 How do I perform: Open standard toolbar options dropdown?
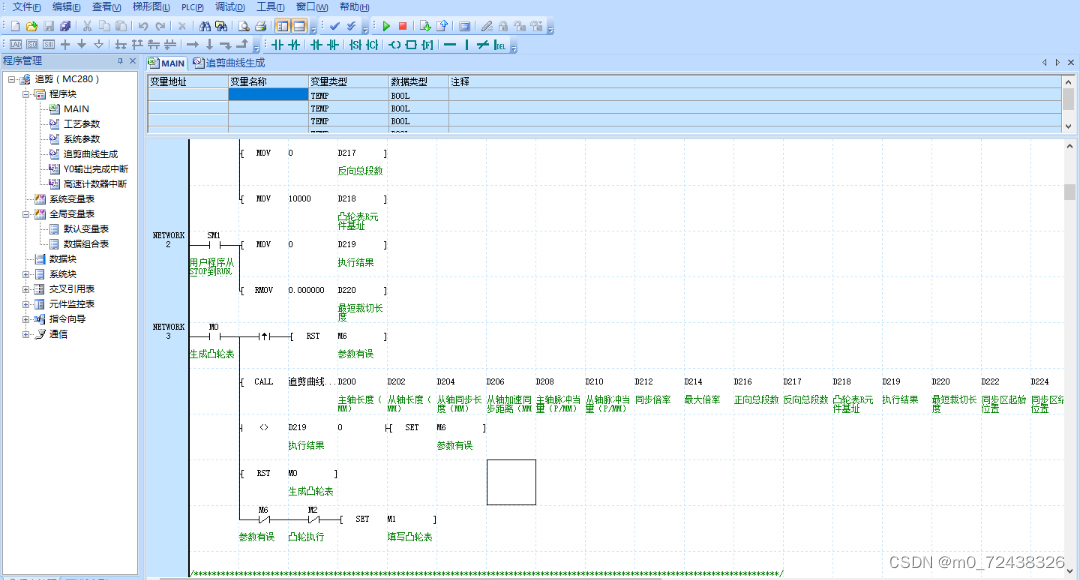click(x=313, y=28)
